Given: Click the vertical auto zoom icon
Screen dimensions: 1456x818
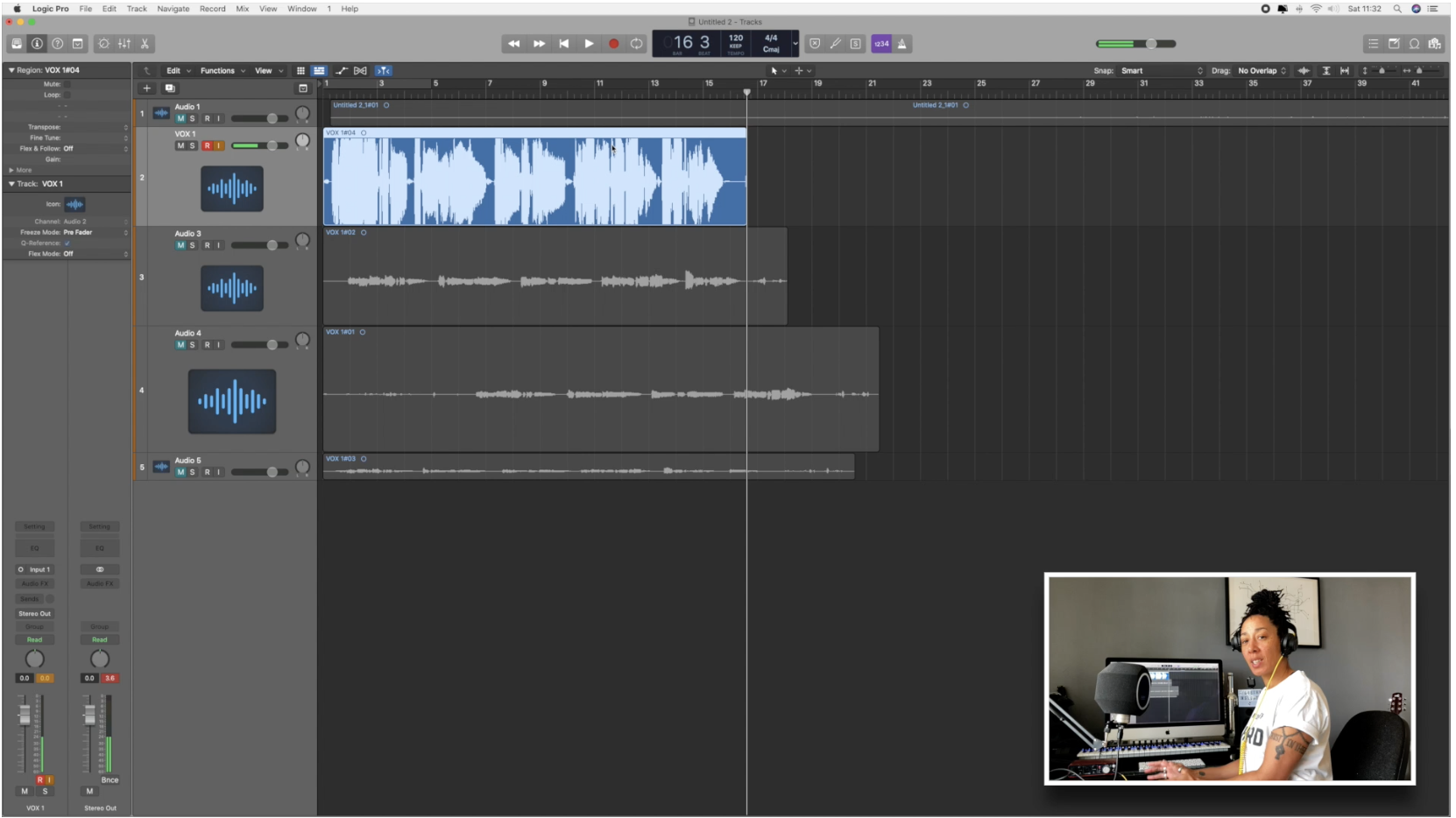Looking at the screenshot, I should [1325, 71].
